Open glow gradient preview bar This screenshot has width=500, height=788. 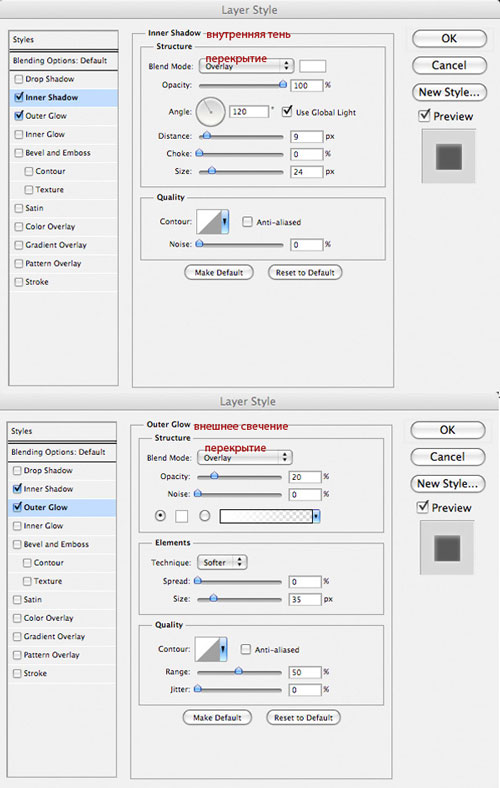point(266,516)
